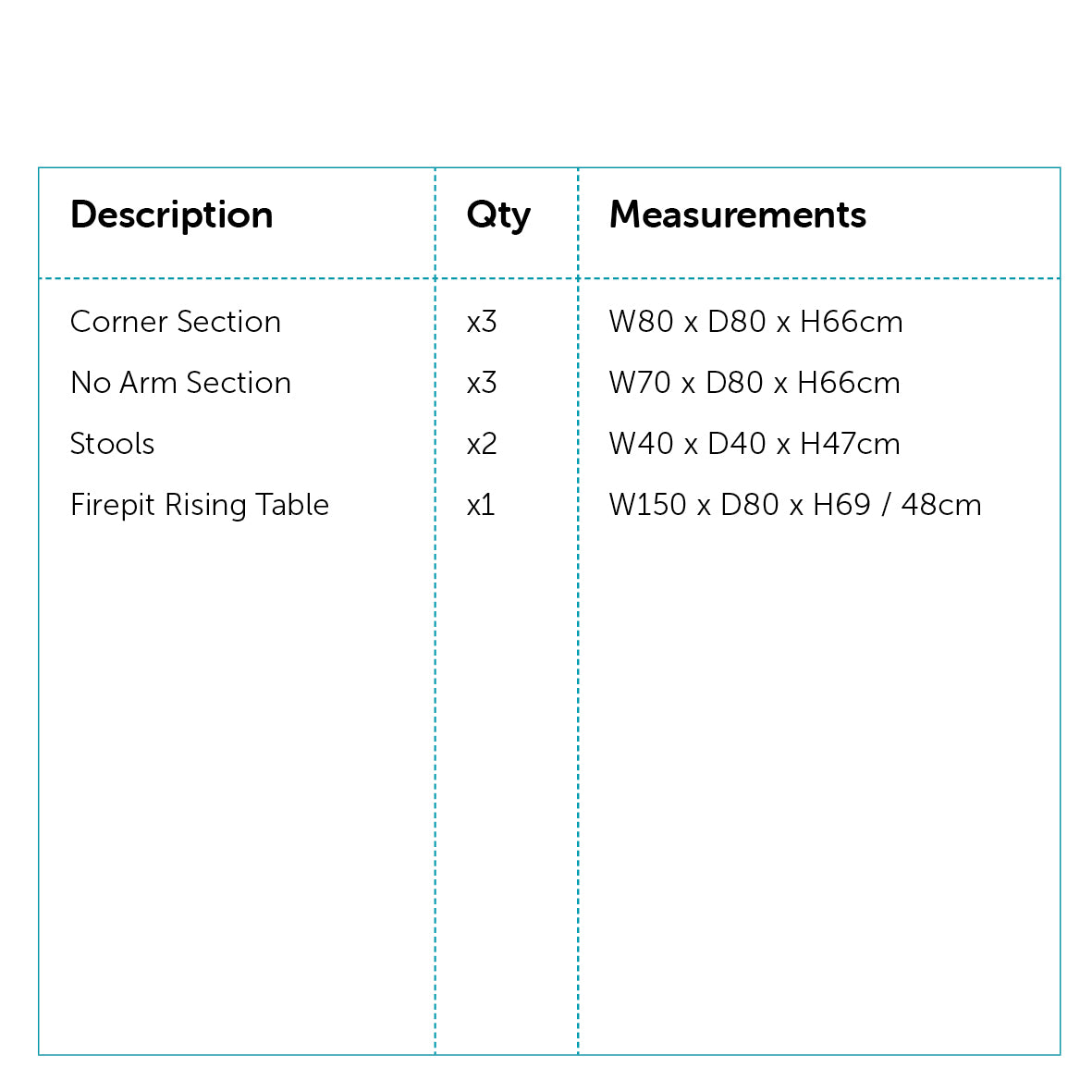
Task: Click the word Arm in No Arm Section
Action: click(148, 383)
